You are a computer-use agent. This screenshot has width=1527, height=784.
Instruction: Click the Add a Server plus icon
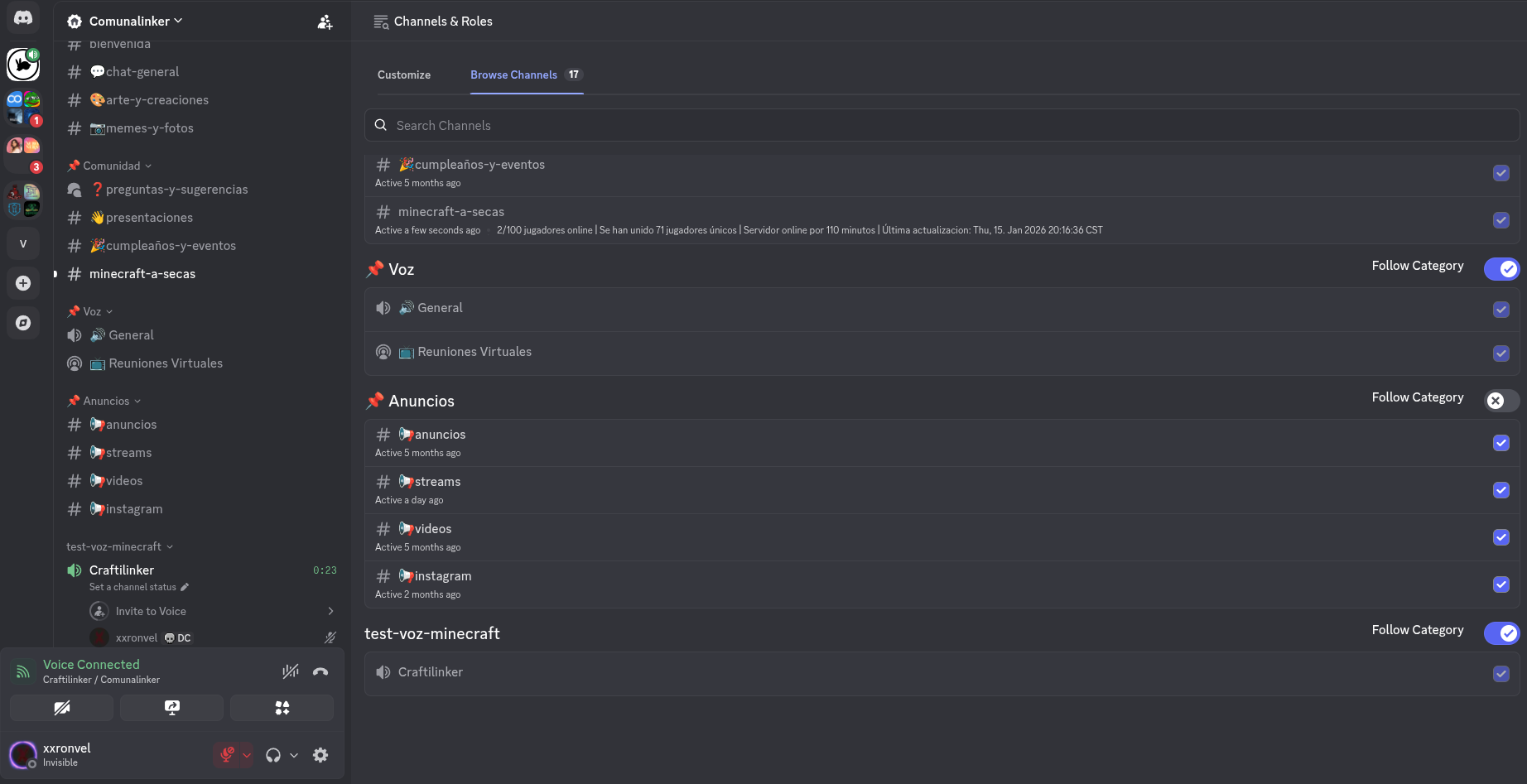23,283
